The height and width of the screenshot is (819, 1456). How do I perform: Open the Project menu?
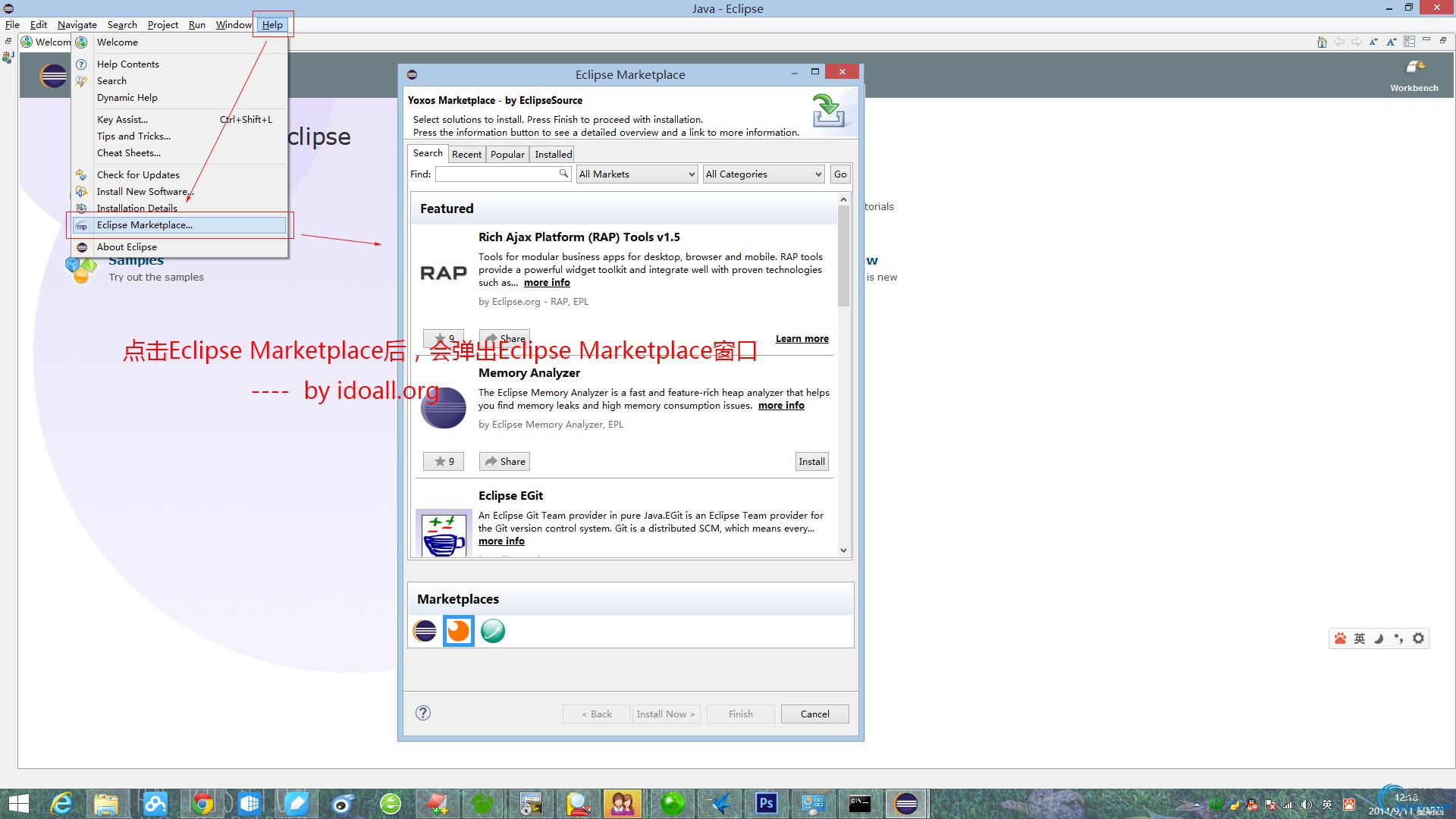162,24
